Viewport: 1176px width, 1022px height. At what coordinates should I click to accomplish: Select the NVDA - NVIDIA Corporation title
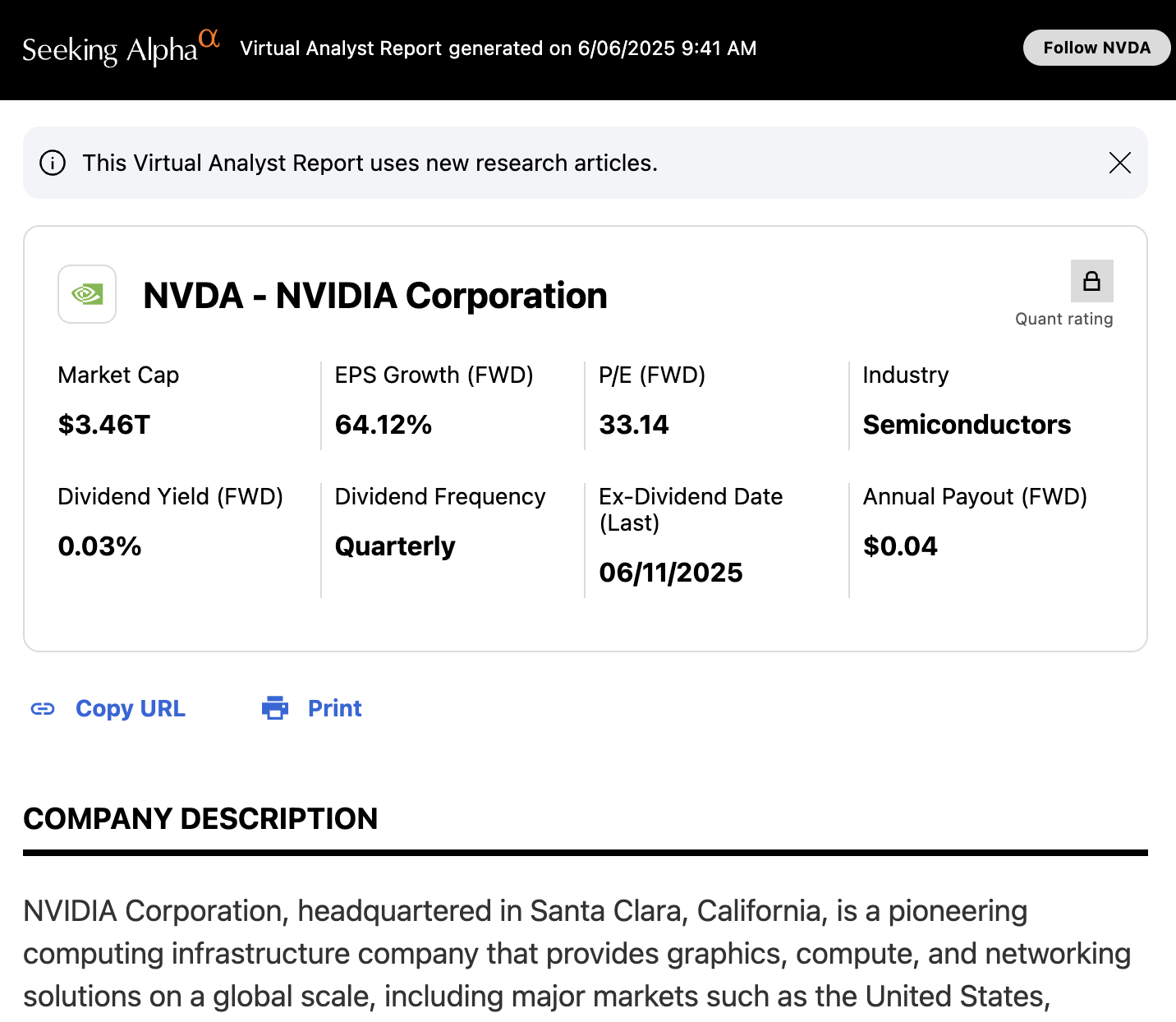tap(374, 296)
